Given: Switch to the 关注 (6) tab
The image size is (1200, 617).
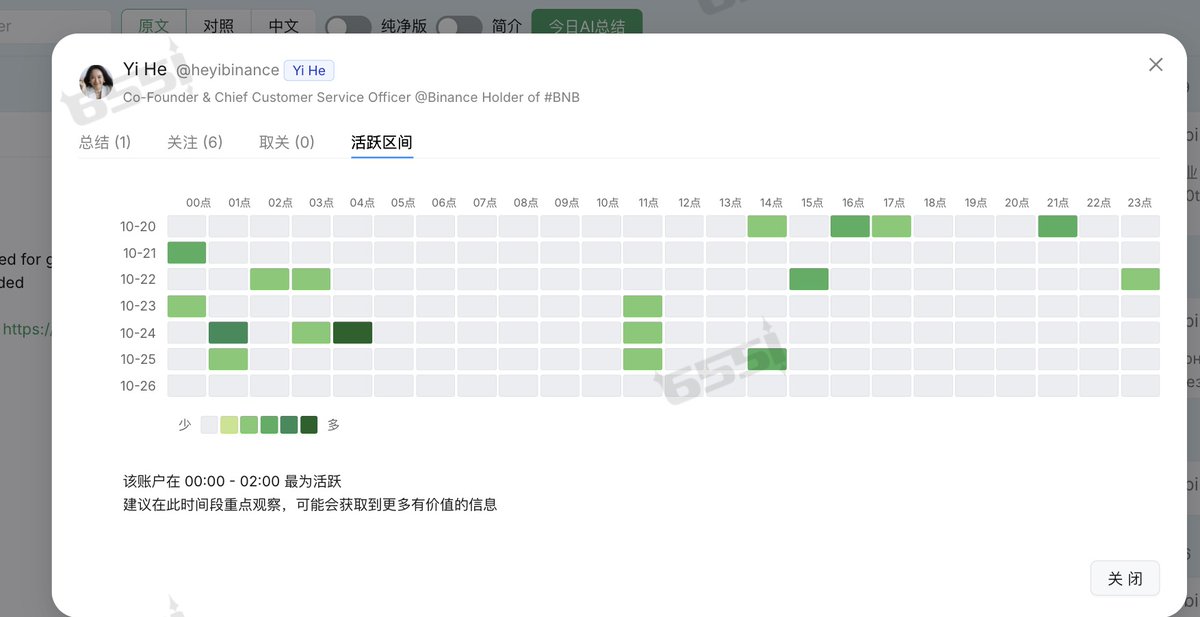Looking at the screenshot, I should [195, 142].
